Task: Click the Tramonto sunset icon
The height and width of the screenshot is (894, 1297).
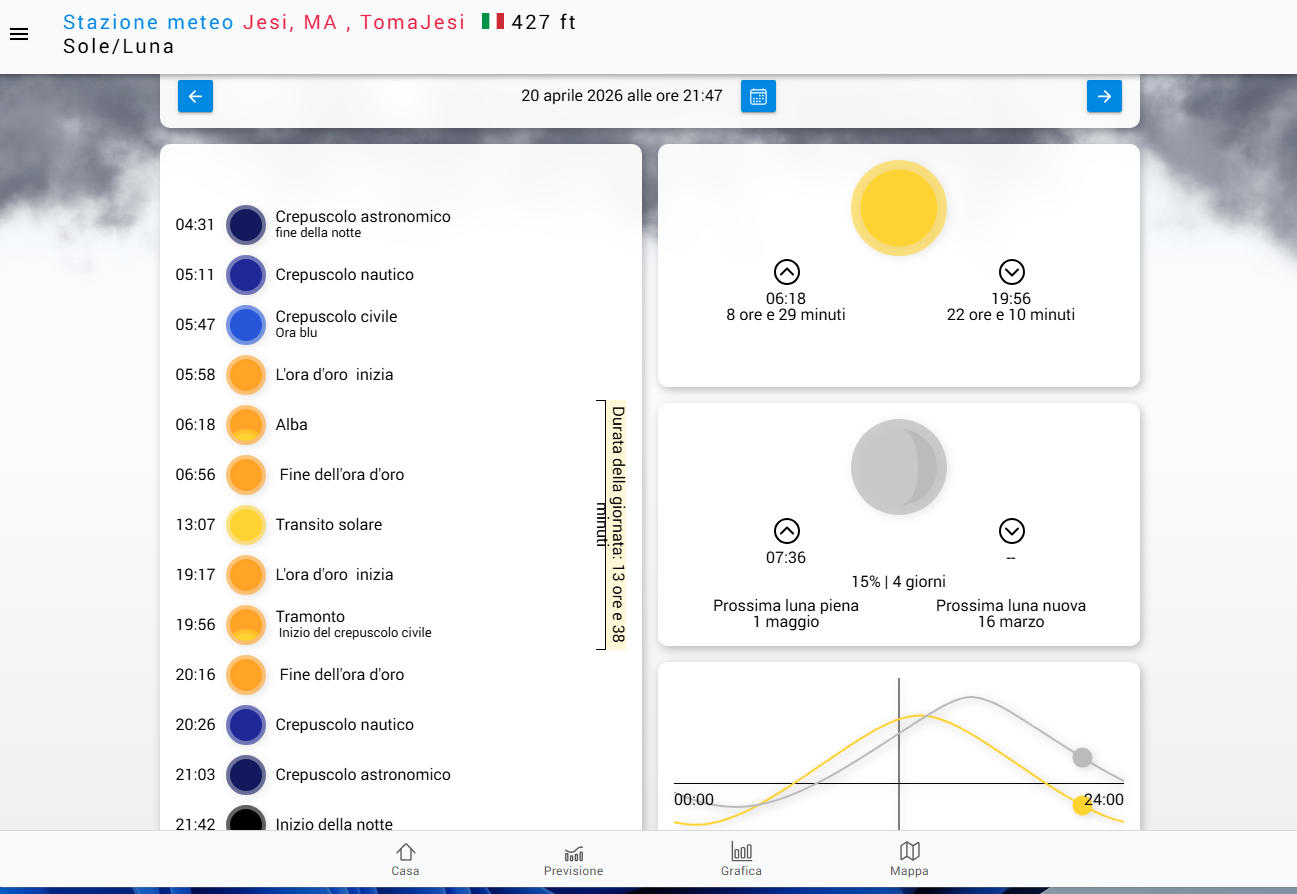Action: (245, 625)
